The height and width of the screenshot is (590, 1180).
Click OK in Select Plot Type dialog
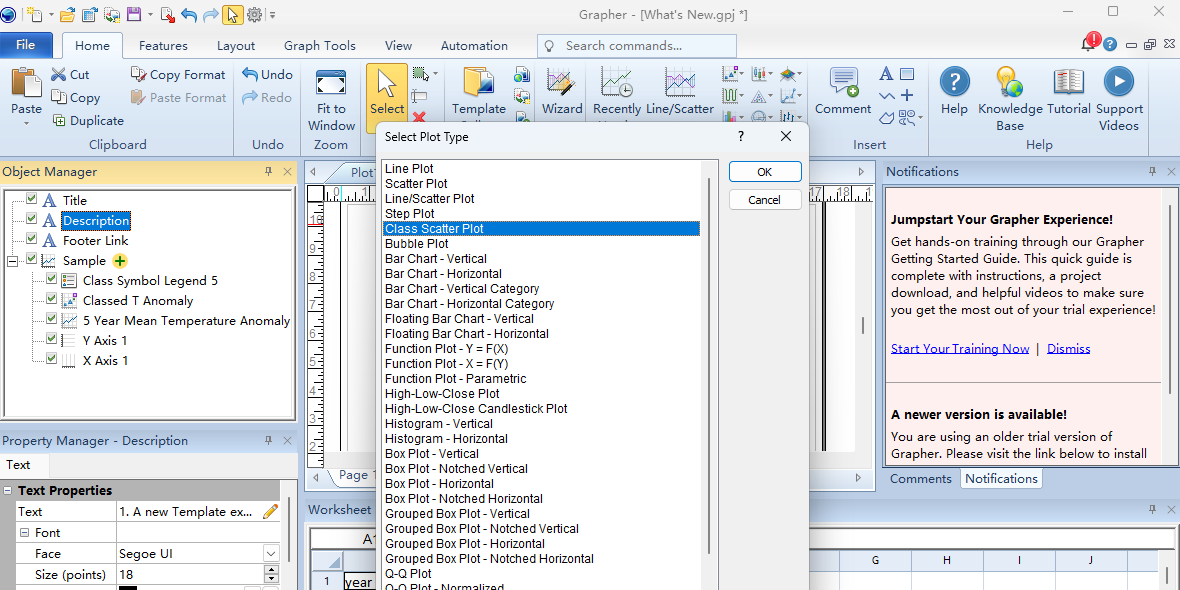tap(765, 172)
